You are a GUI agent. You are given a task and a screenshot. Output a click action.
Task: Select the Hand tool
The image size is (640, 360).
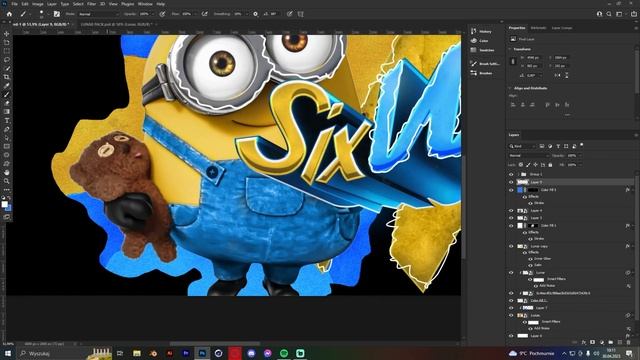[x=7, y=172]
